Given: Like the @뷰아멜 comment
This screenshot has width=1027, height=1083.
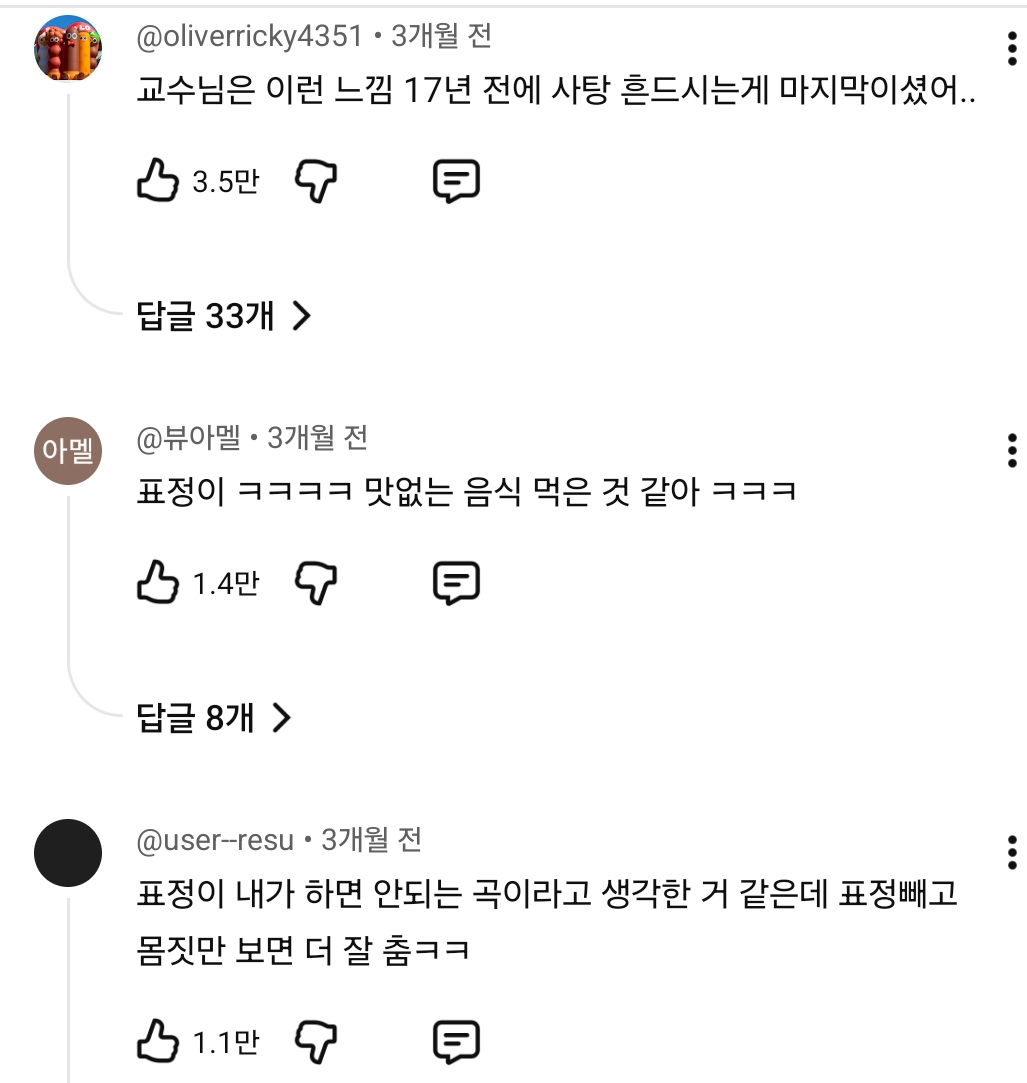Looking at the screenshot, I should pos(157,583).
